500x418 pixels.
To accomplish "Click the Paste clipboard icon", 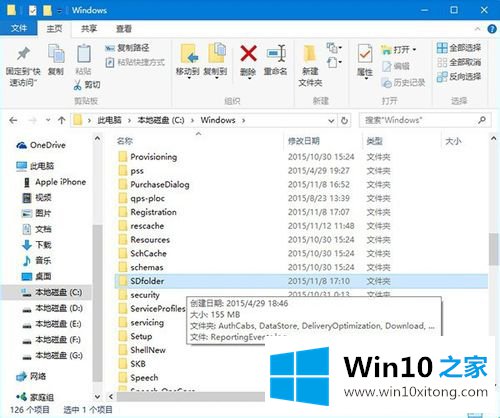I will click(84, 54).
